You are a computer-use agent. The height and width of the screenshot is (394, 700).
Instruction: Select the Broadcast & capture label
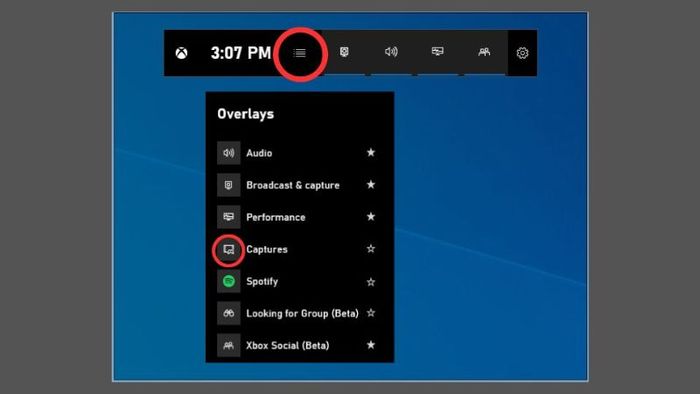click(x=293, y=185)
